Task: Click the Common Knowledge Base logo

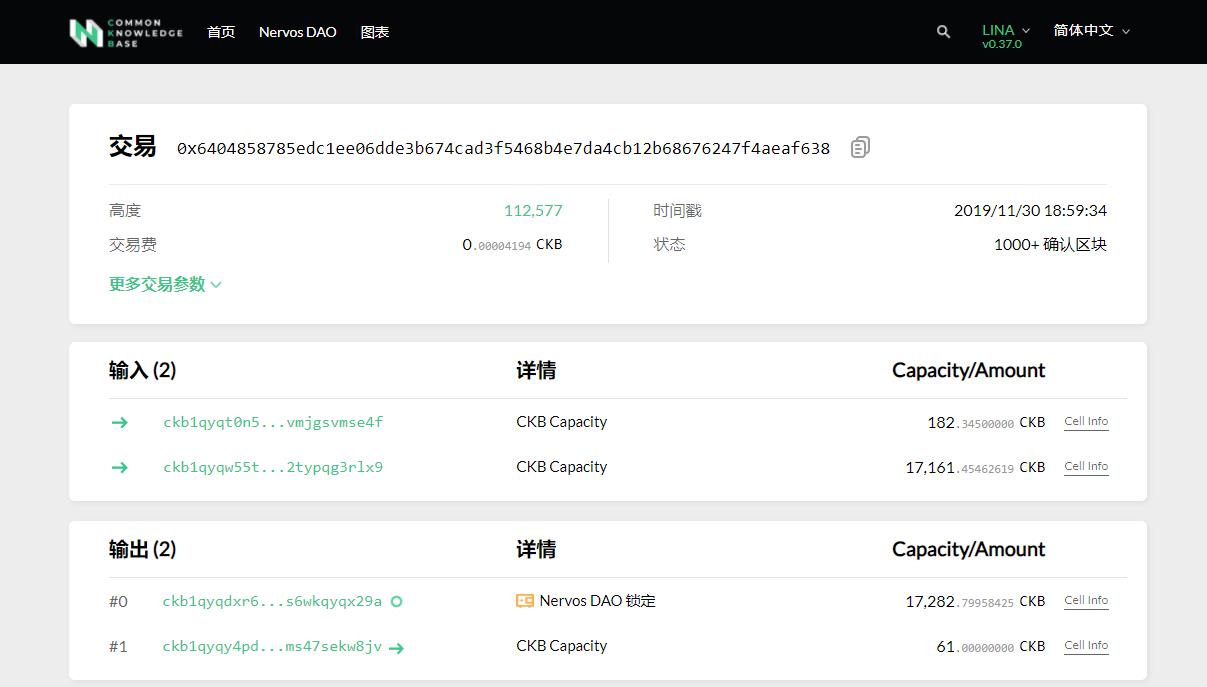Action: click(126, 32)
